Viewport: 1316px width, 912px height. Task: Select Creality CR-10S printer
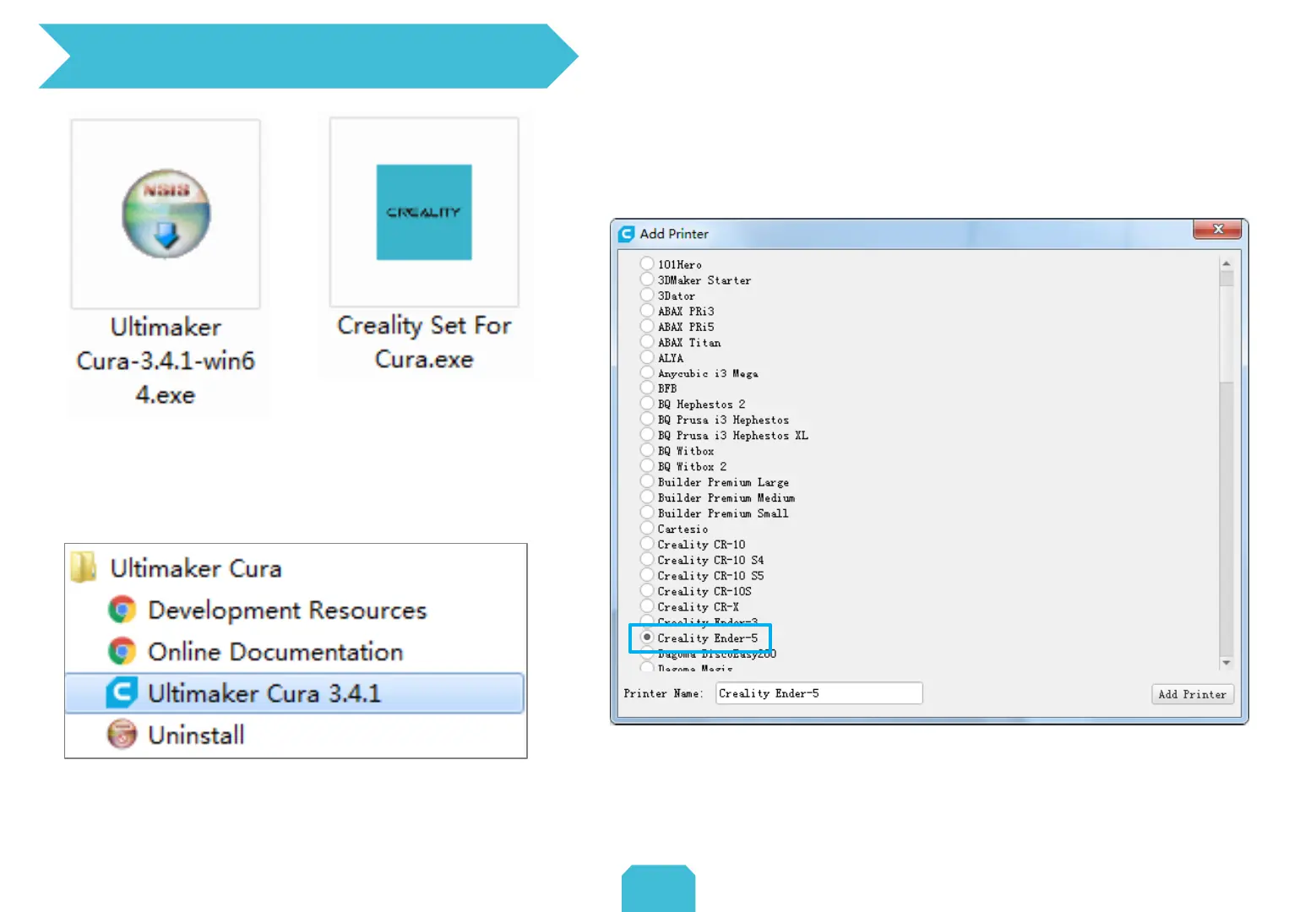647,591
